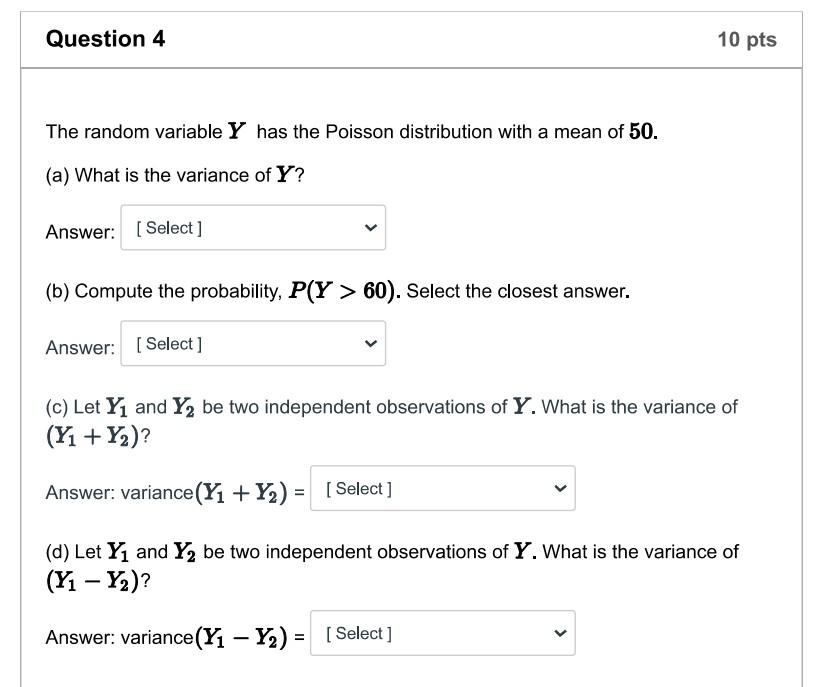Open the variance(Y1 + Y2) dropdown
Image resolution: width=823 pixels, height=687 pixels.
point(443,488)
